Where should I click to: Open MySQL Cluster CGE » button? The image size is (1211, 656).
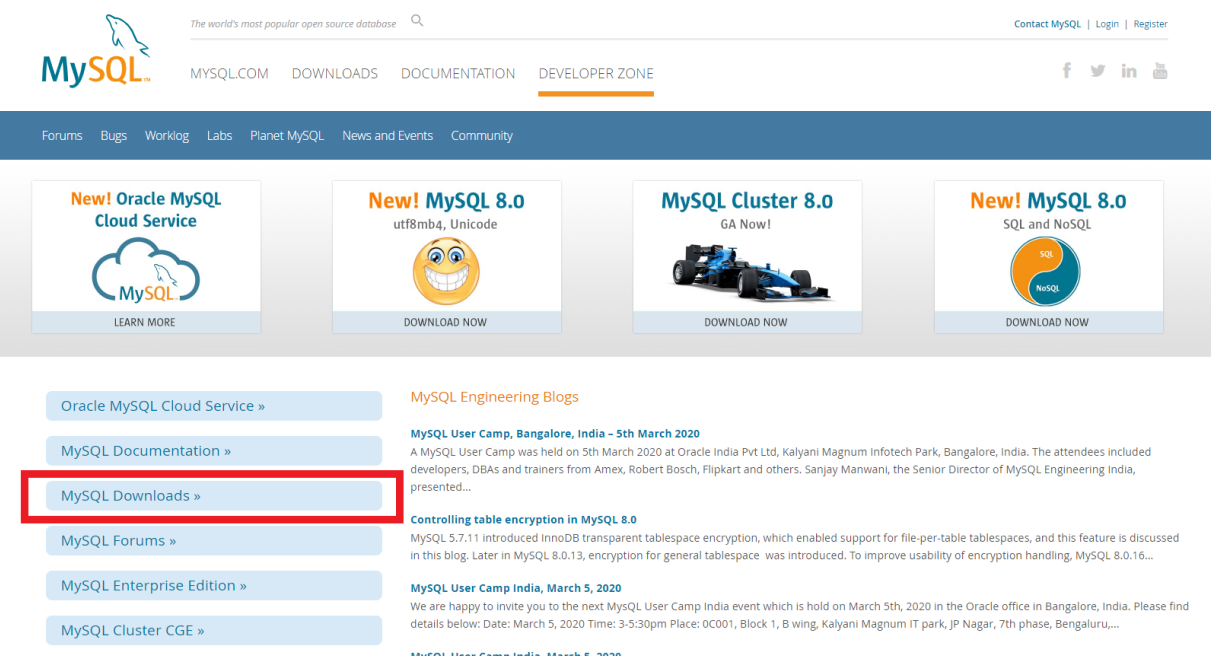(214, 630)
